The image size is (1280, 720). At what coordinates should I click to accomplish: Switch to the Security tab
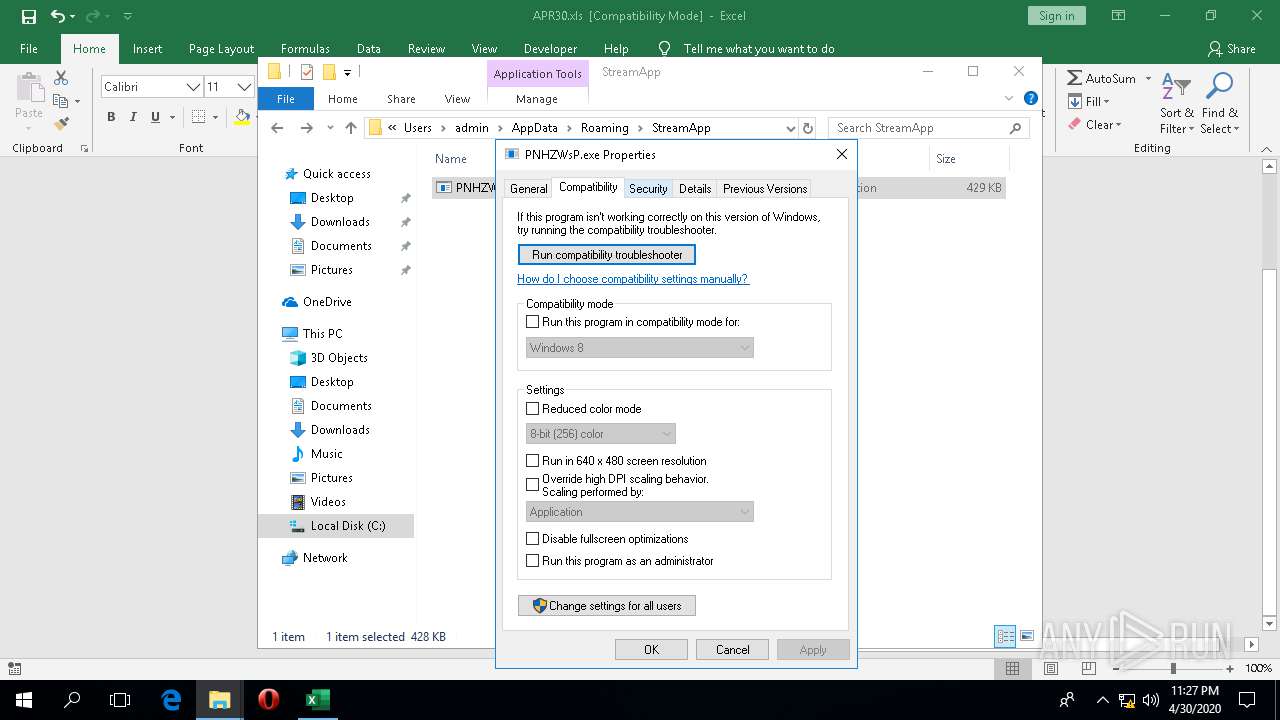click(648, 188)
